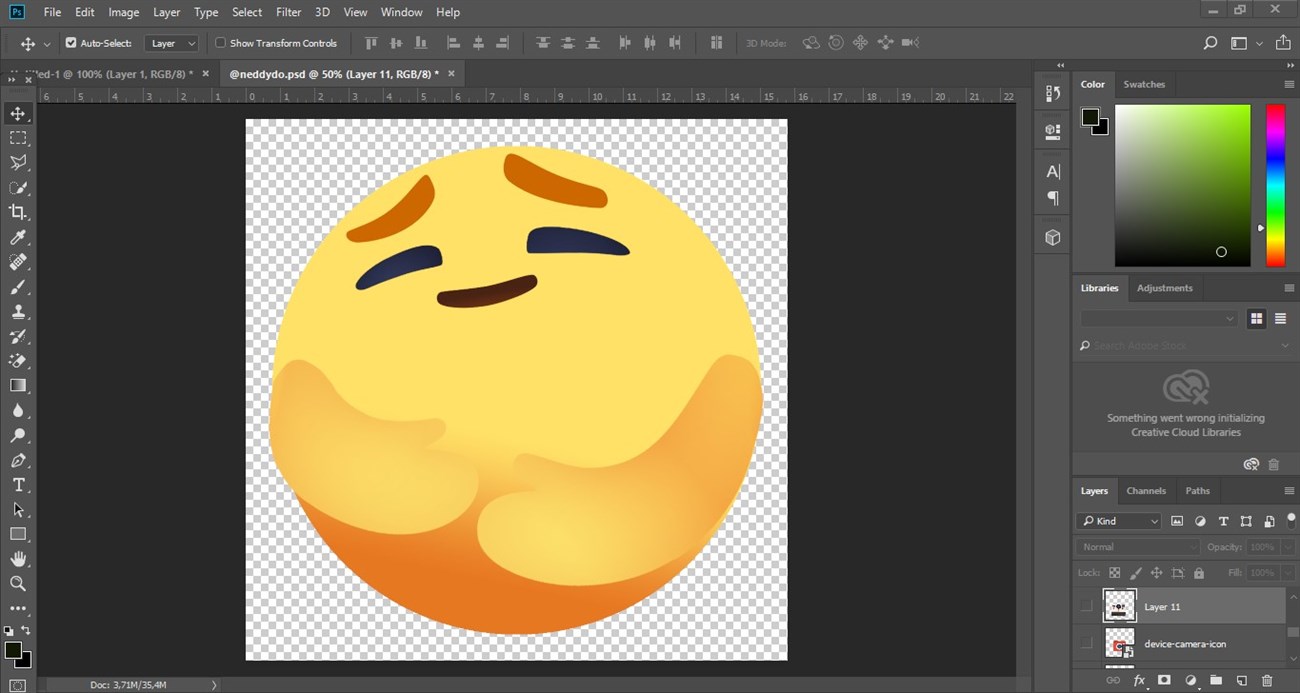Image resolution: width=1300 pixels, height=693 pixels.
Task: Select the Healing Brush tool
Action: point(18,262)
